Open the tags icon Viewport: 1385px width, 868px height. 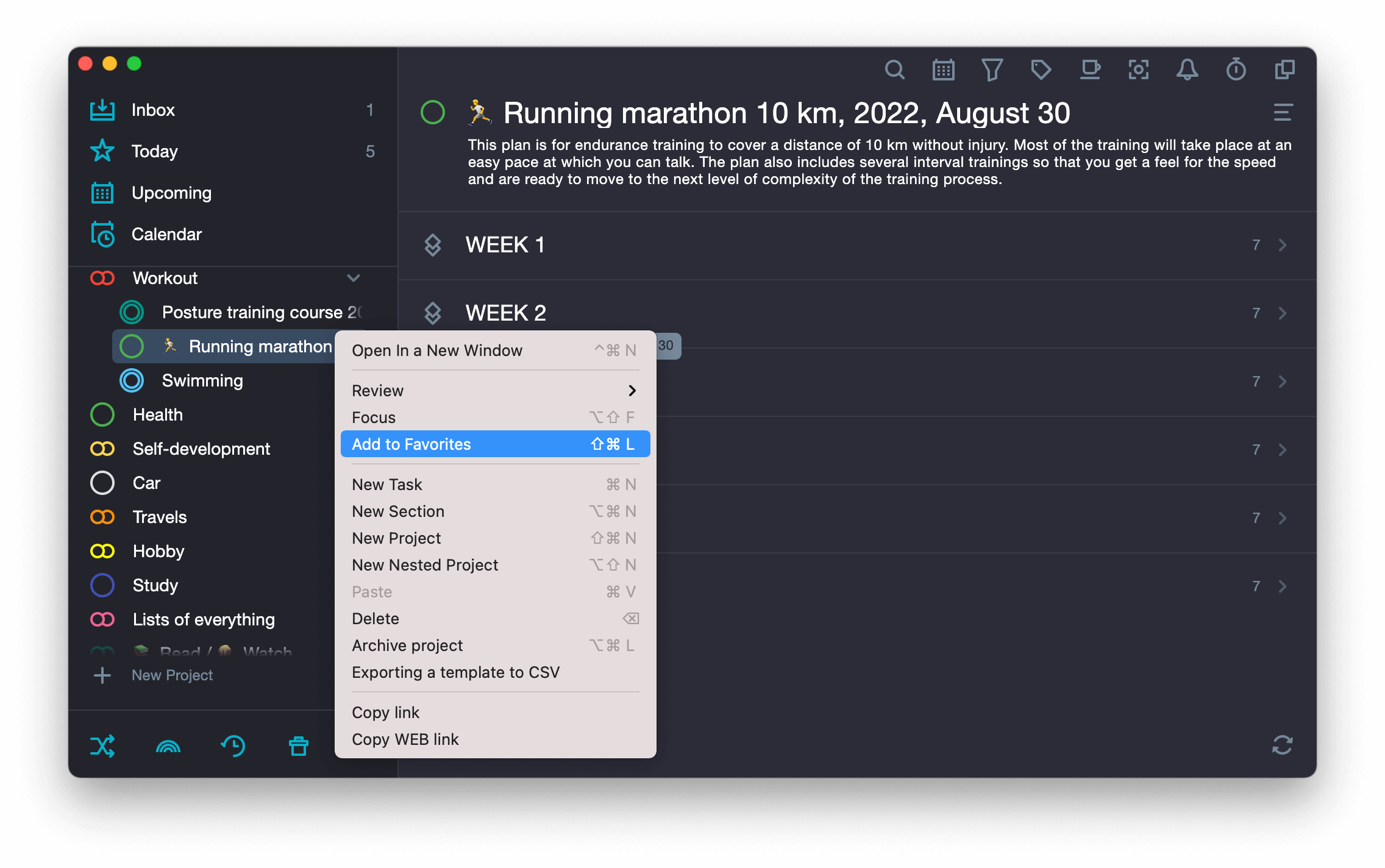1041,70
